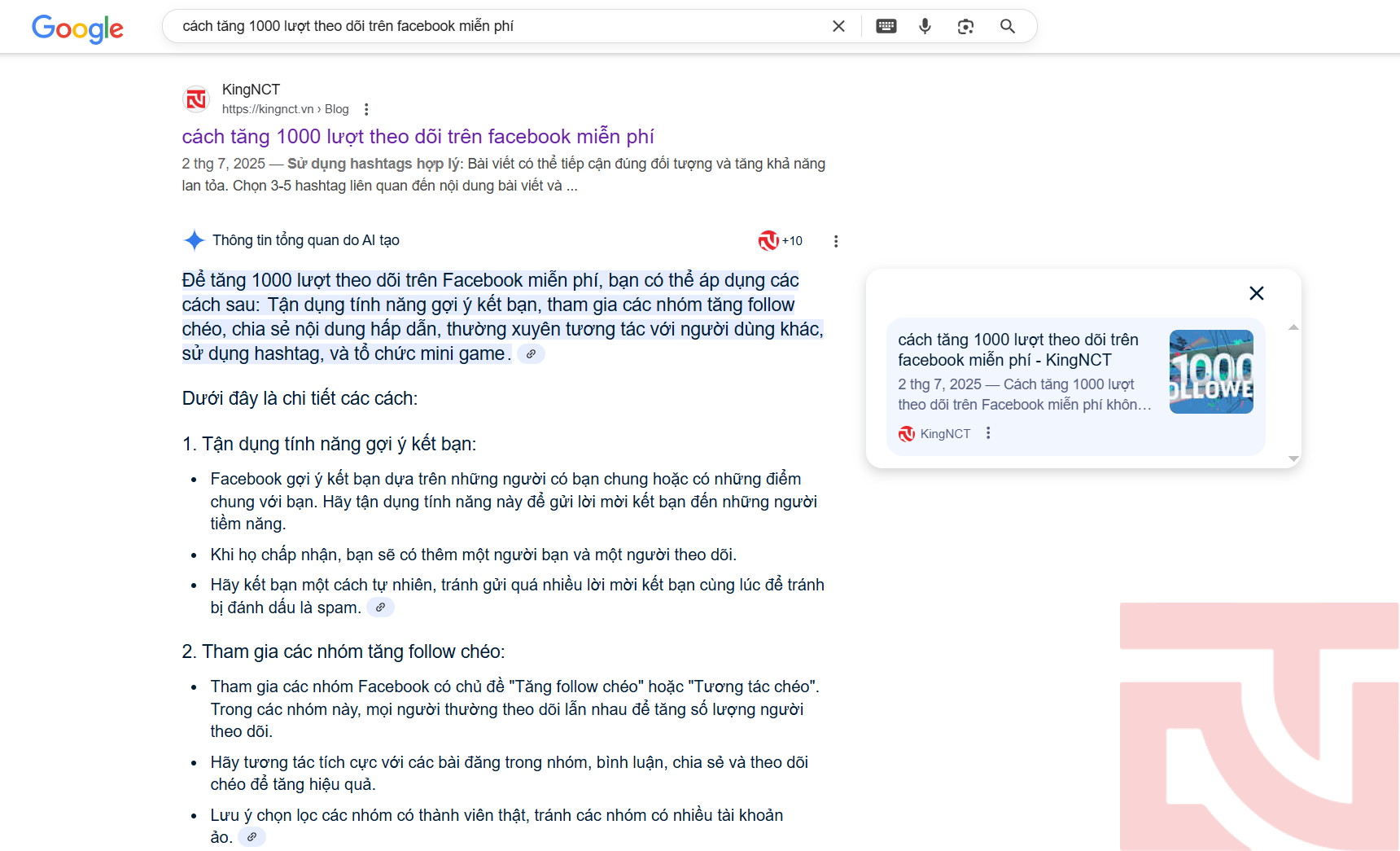The width and height of the screenshot is (1400, 851).
Task: Click the magnifier search button
Action: pyautogui.click(x=1008, y=26)
